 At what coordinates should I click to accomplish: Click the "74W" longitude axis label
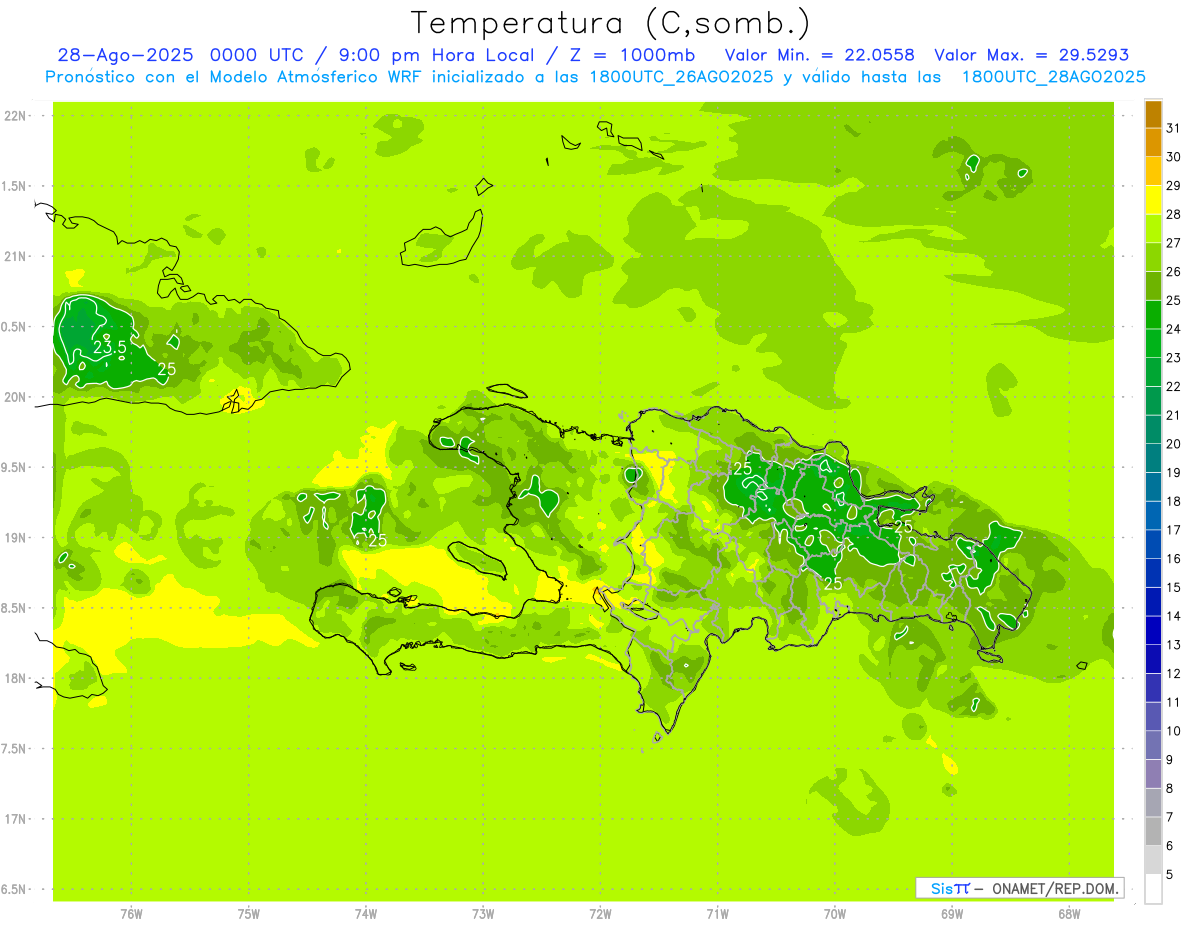(366, 914)
